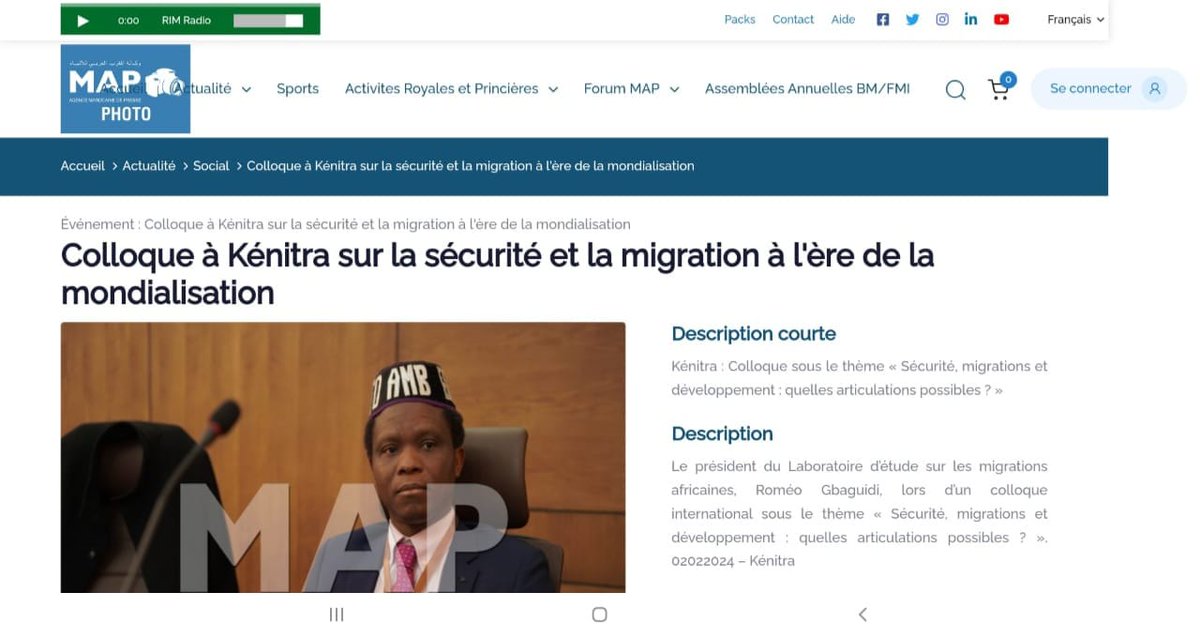
Task: Expand the Forum MAP dropdown
Action: tap(675, 89)
